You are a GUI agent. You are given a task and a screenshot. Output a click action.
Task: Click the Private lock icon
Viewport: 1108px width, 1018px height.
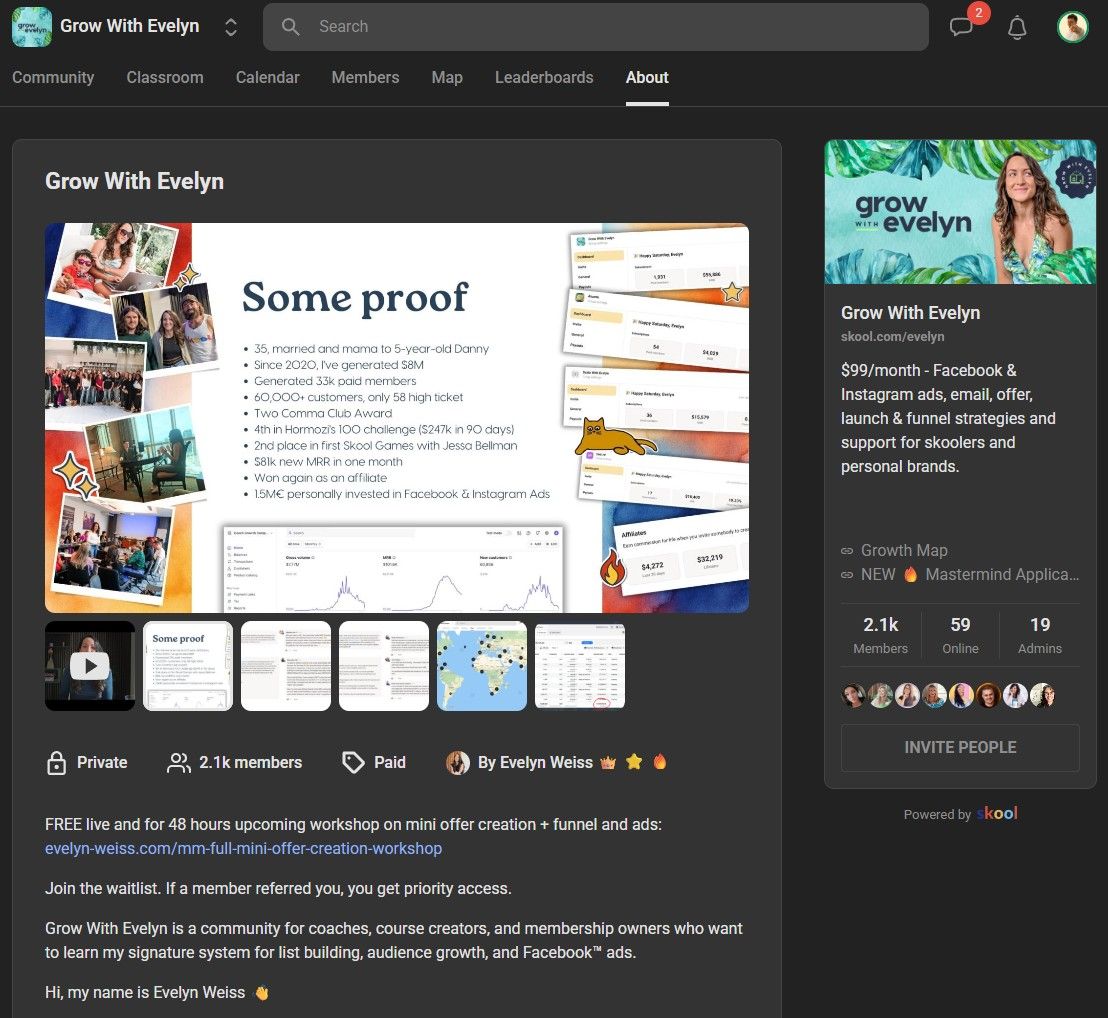point(57,763)
